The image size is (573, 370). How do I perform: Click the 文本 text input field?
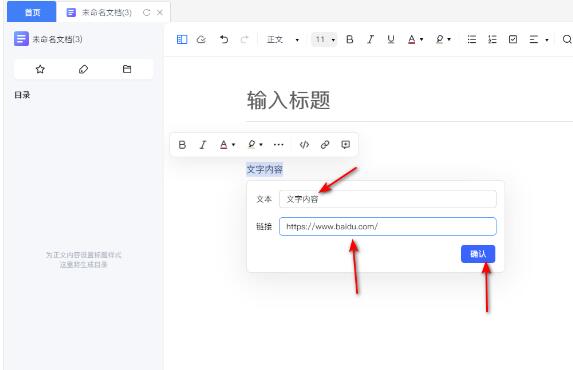(388, 199)
